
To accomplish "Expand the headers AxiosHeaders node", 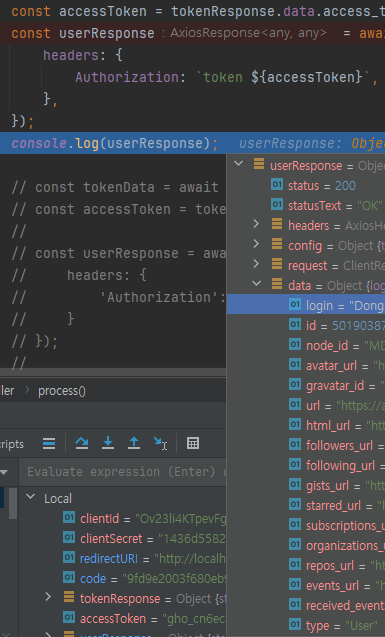I will [256, 224].
